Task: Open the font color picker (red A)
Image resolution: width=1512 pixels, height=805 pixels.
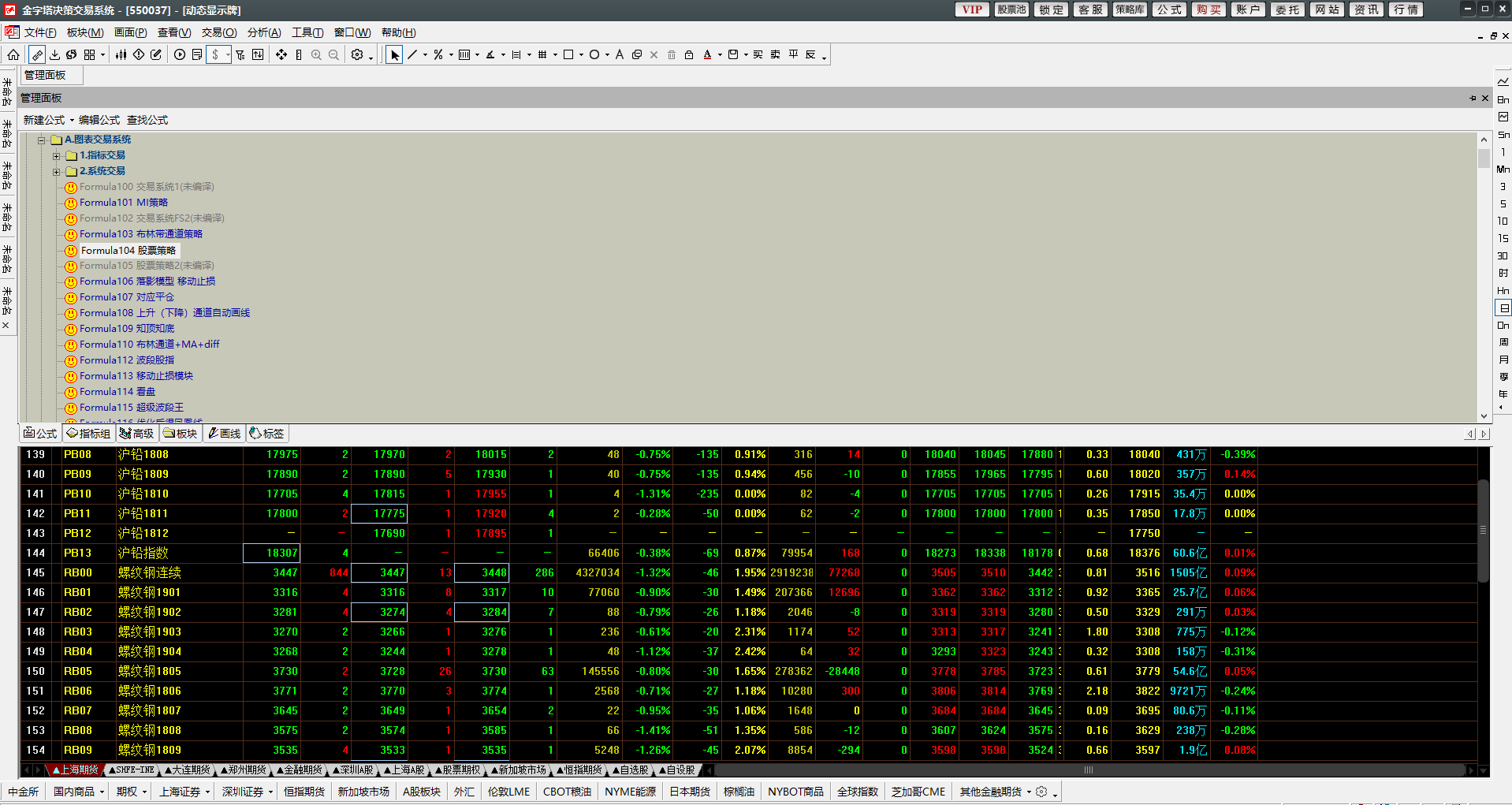Action: [x=707, y=54]
